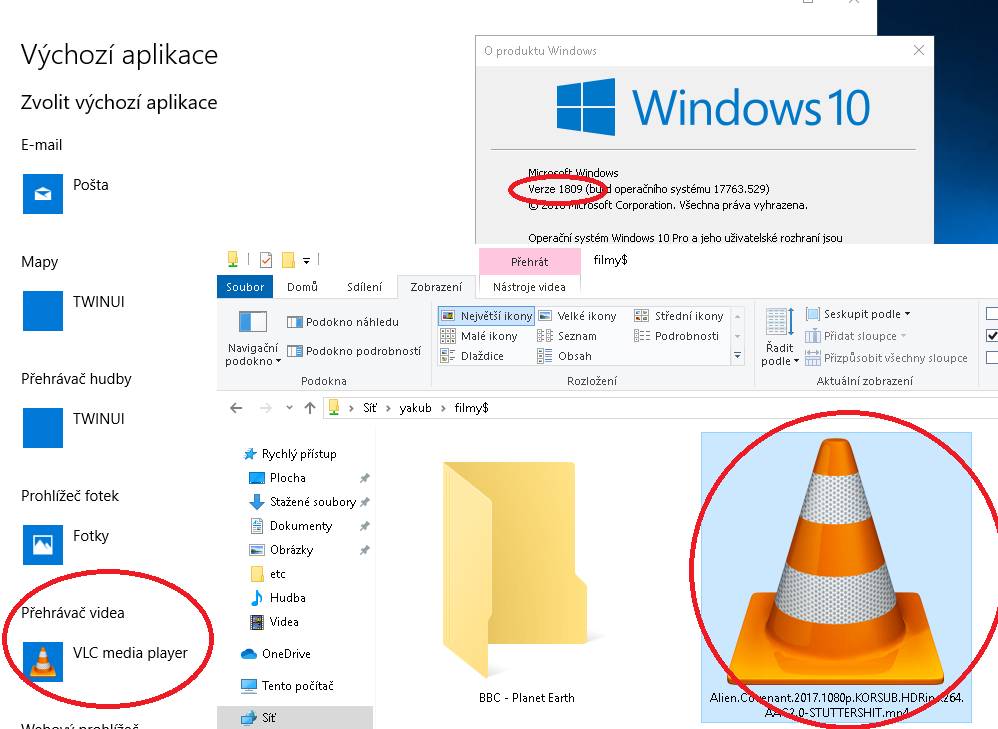Open the Přidat sloupce dropdown
Screen dimensions: 998x729
click(x=855, y=336)
